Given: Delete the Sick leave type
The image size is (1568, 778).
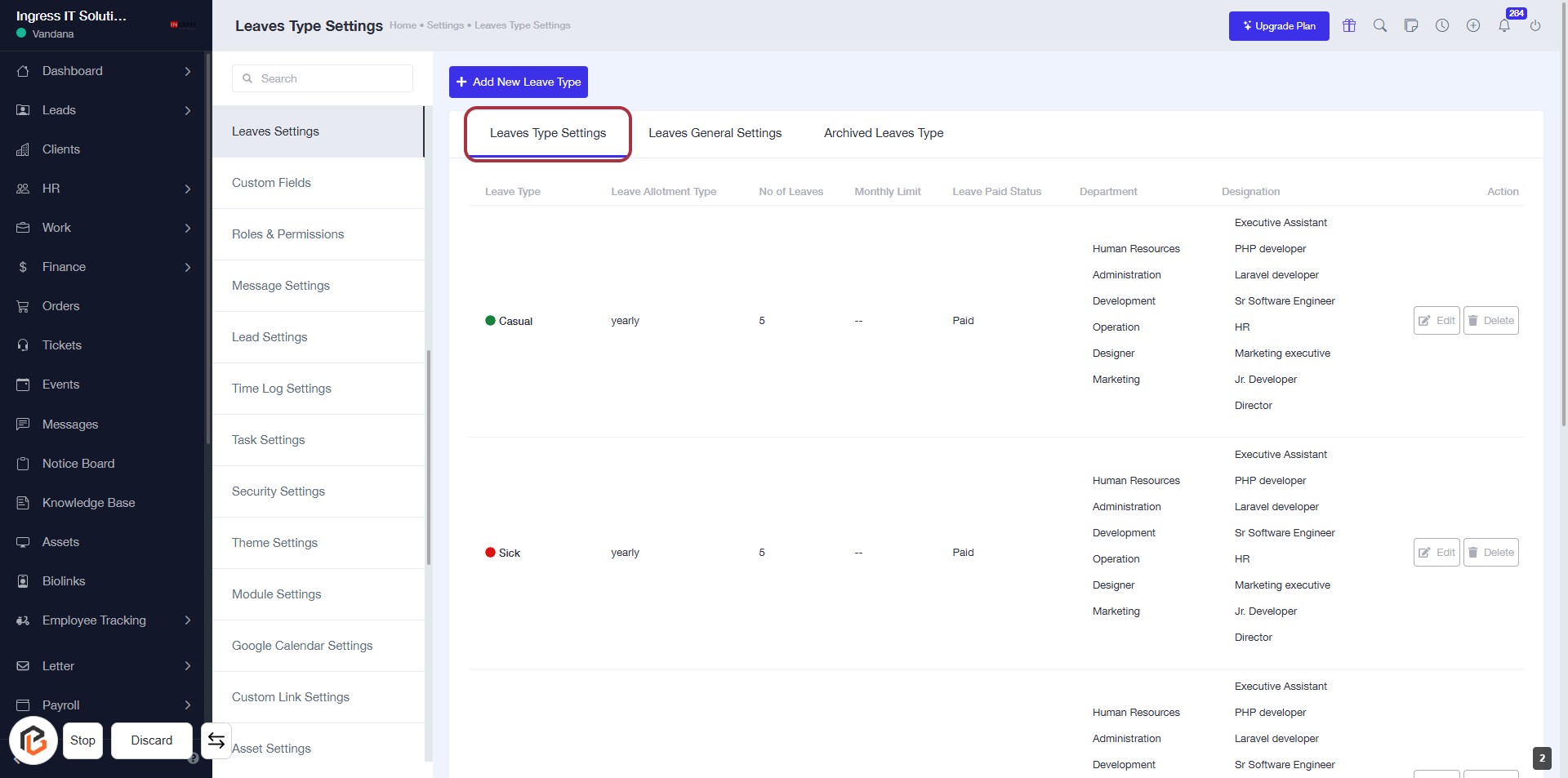Looking at the screenshot, I should pos(1490,553).
